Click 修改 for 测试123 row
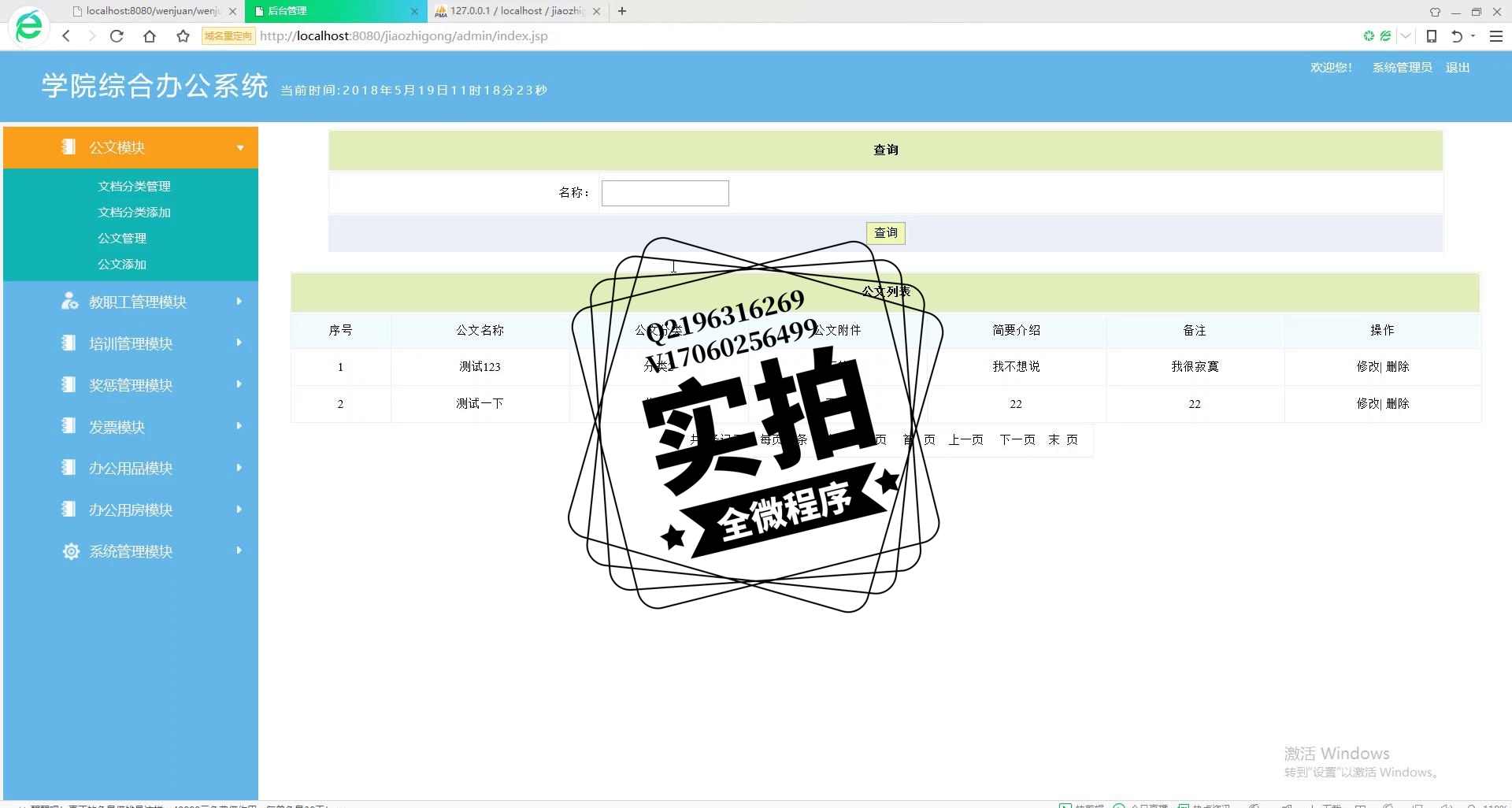1512x808 pixels. (1368, 366)
